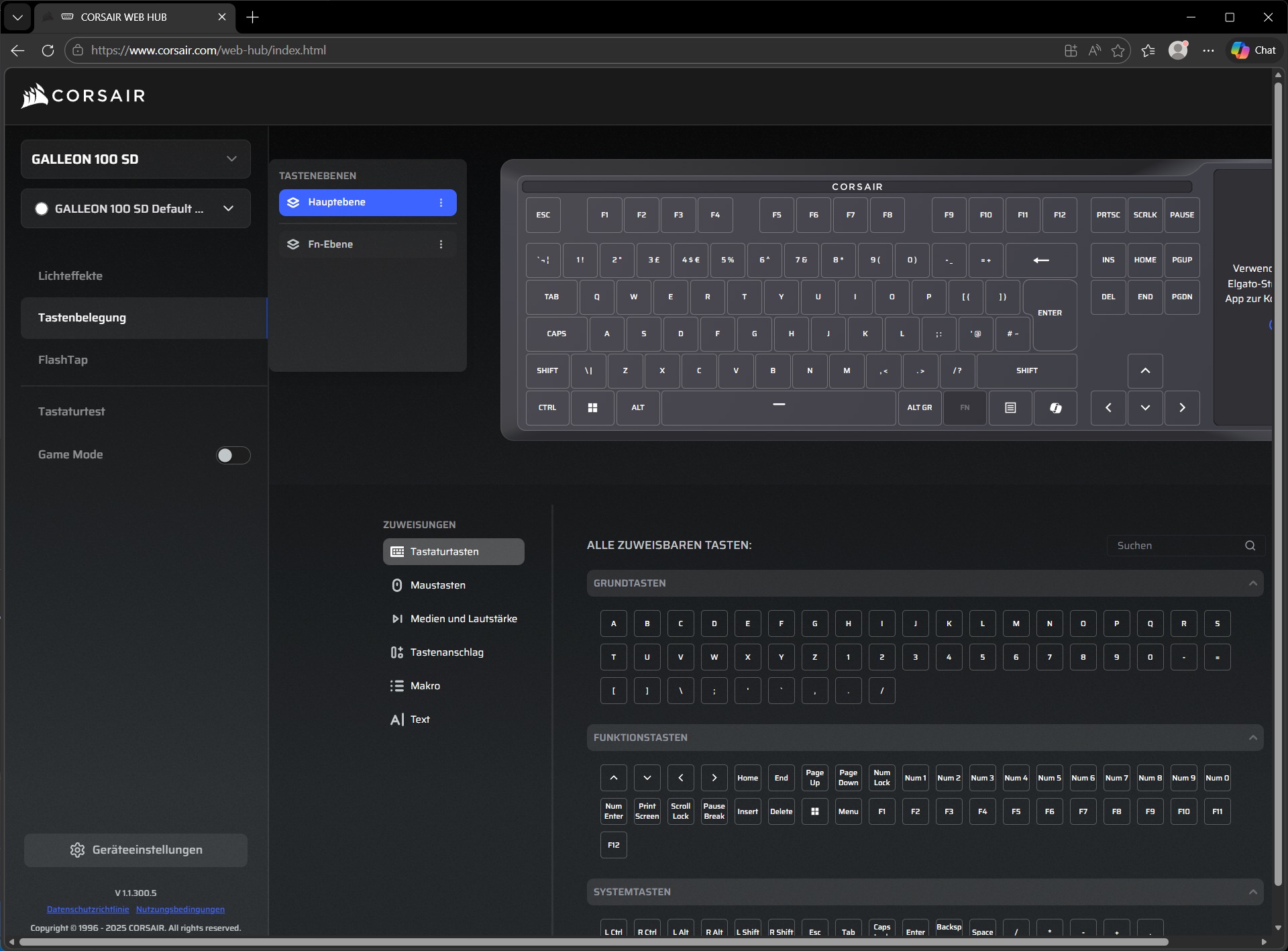The height and width of the screenshot is (951, 1288).
Task: Collapse the FUNKTIONSTASTEN section
Action: click(x=1252, y=738)
